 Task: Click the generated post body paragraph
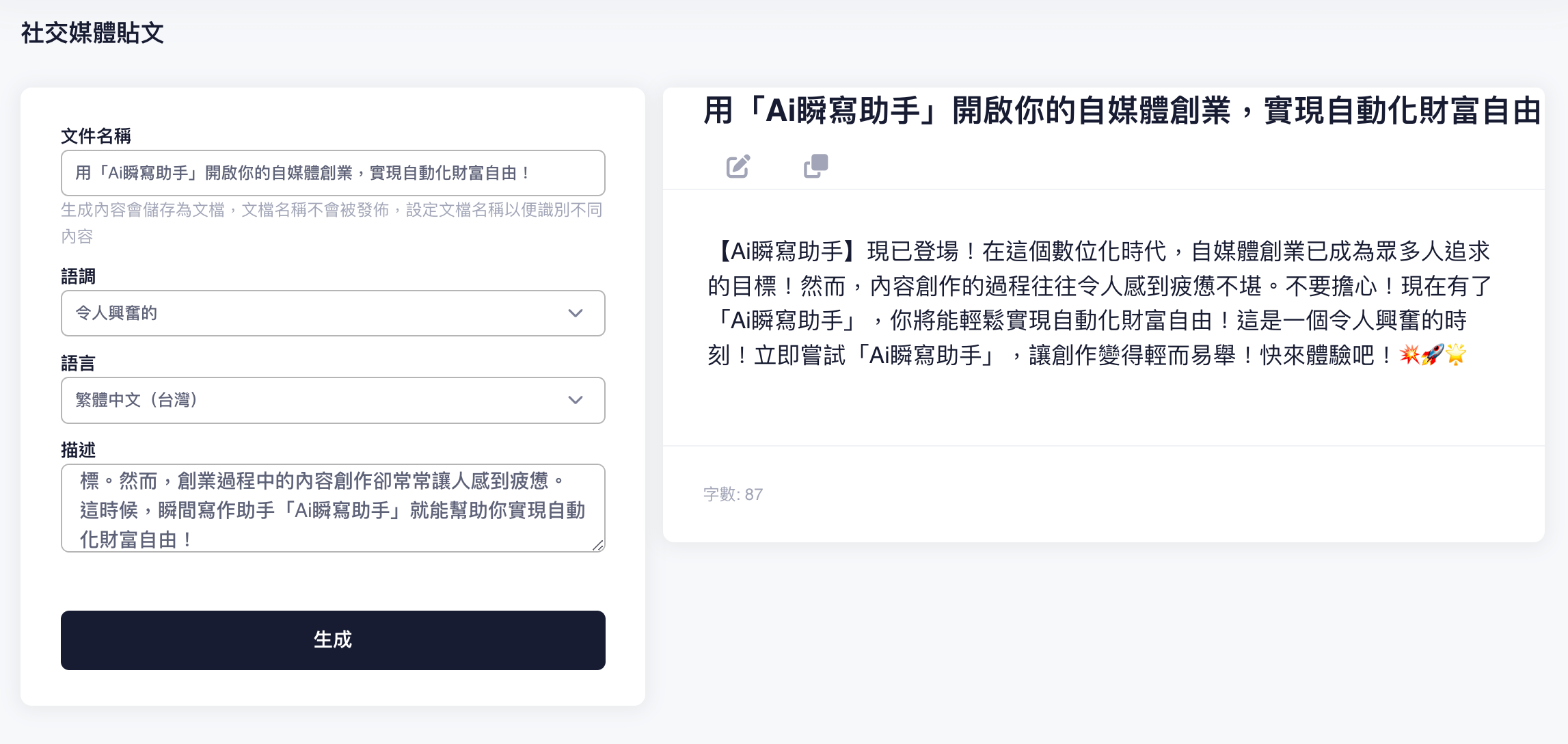pos(1099,303)
